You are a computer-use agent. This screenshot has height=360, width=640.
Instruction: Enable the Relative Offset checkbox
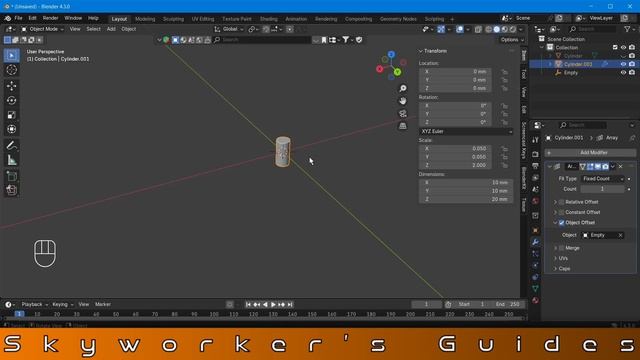(x=561, y=202)
